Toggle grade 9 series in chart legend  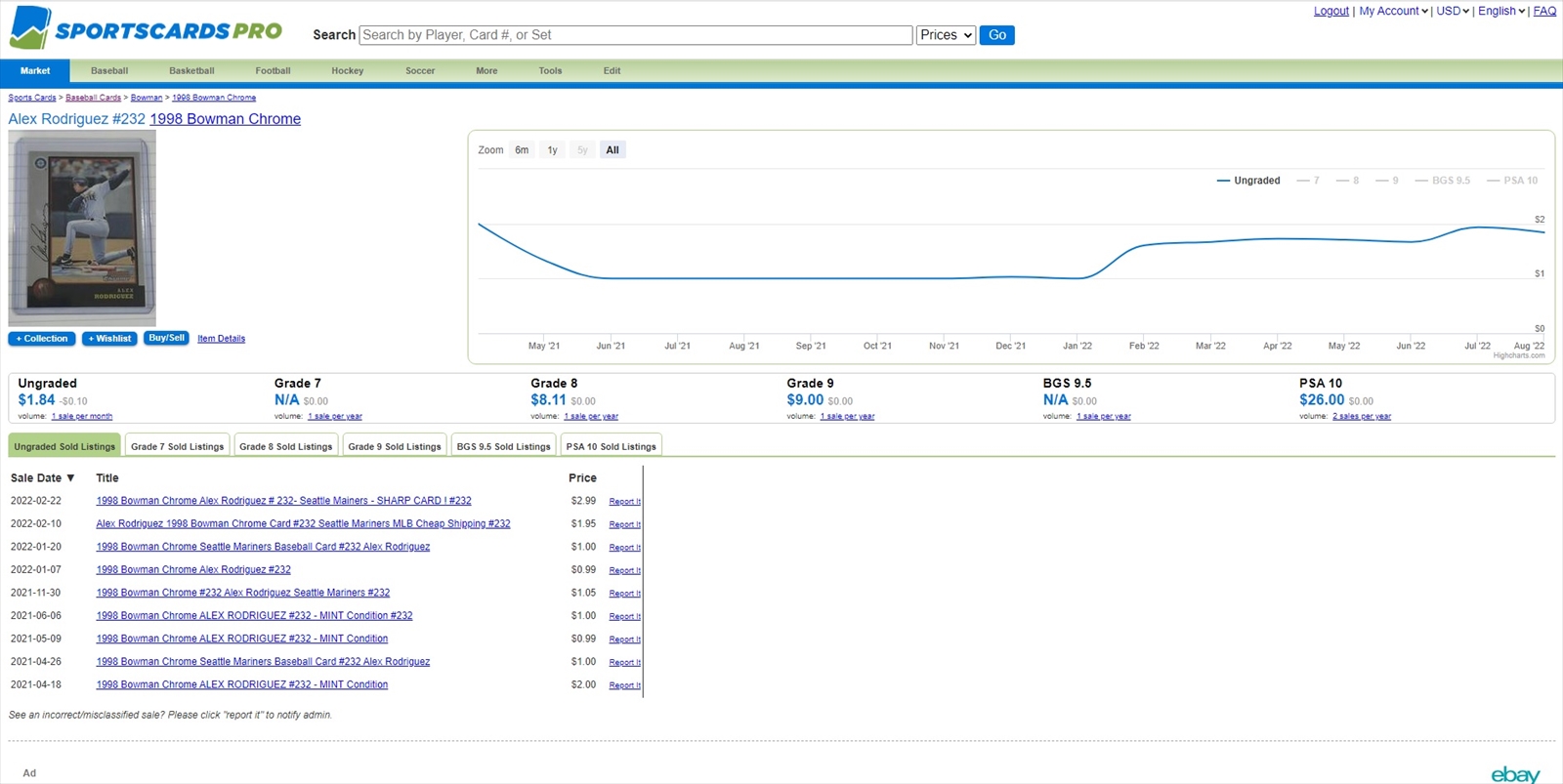[1387, 181]
